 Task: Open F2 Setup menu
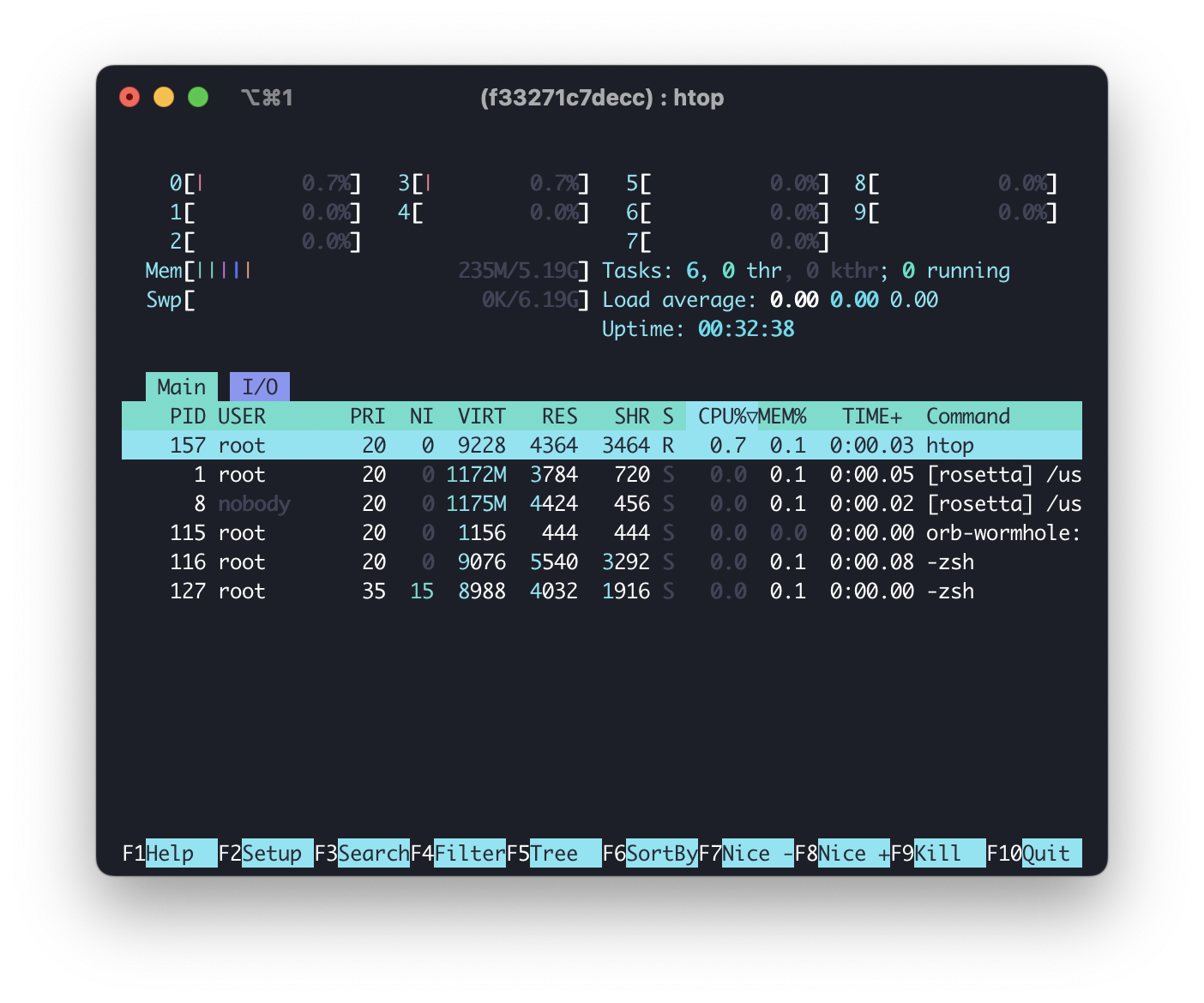[266, 853]
